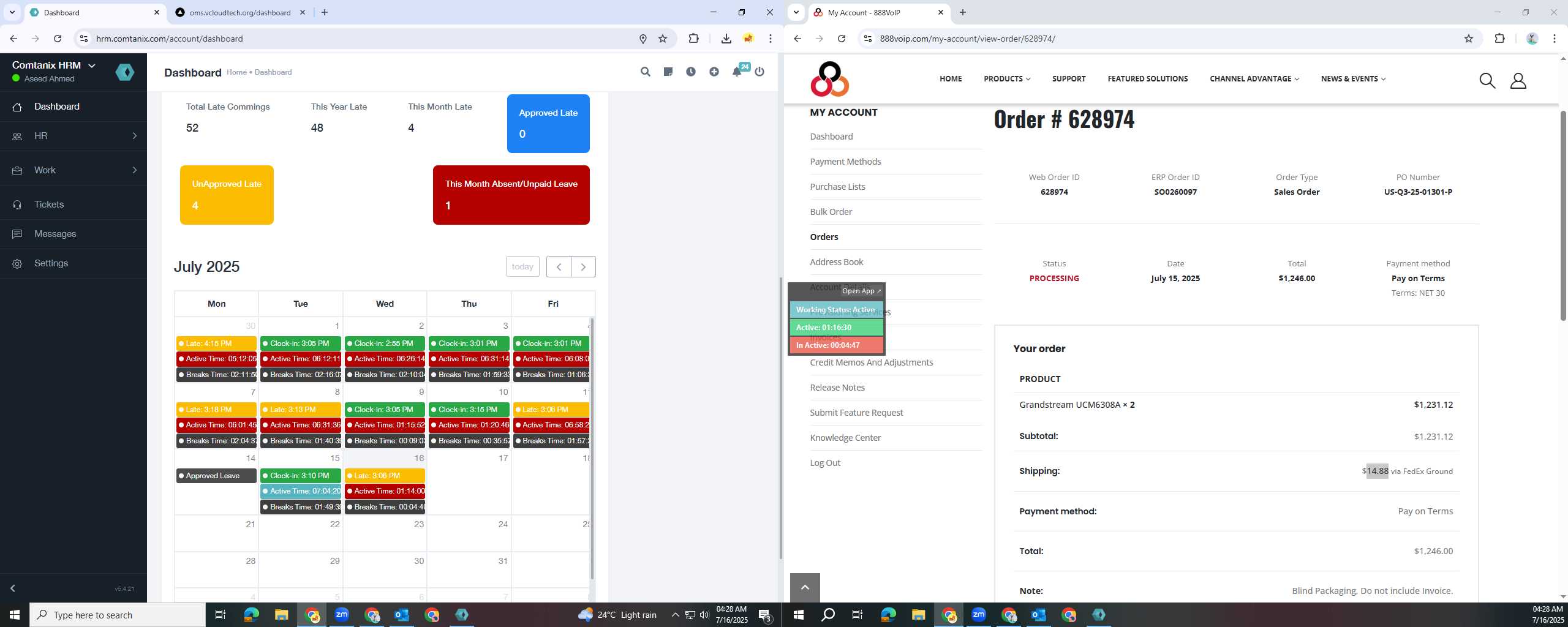Click the location pin icon in HRM address bar
1568x627 pixels.
click(643, 39)
